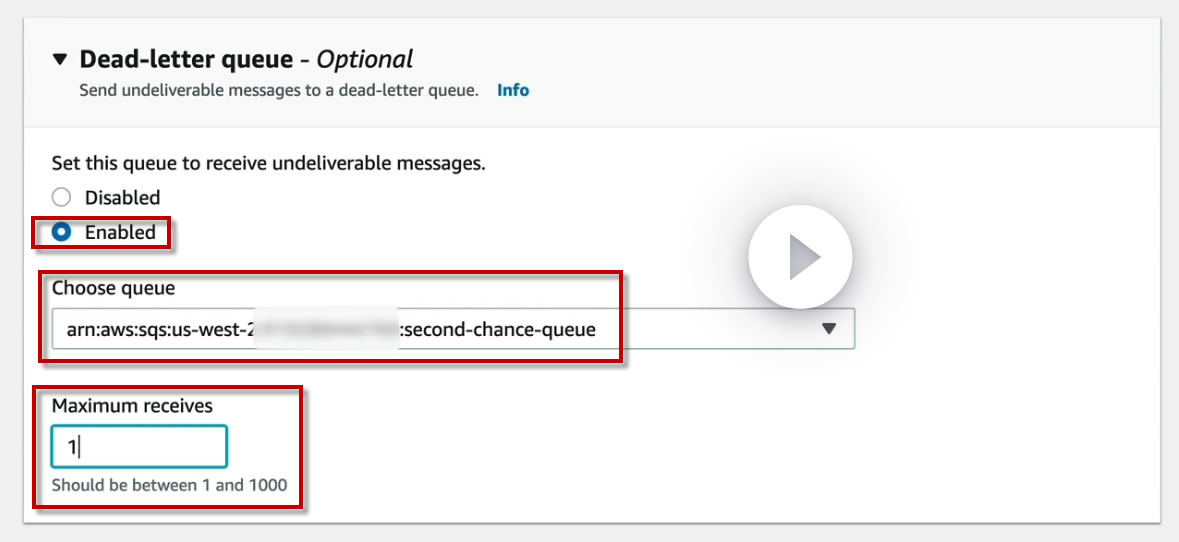Screen dimensions: 1179x542
Task: Open the Choose queue dropdown arrow
Action: [828, 328]
